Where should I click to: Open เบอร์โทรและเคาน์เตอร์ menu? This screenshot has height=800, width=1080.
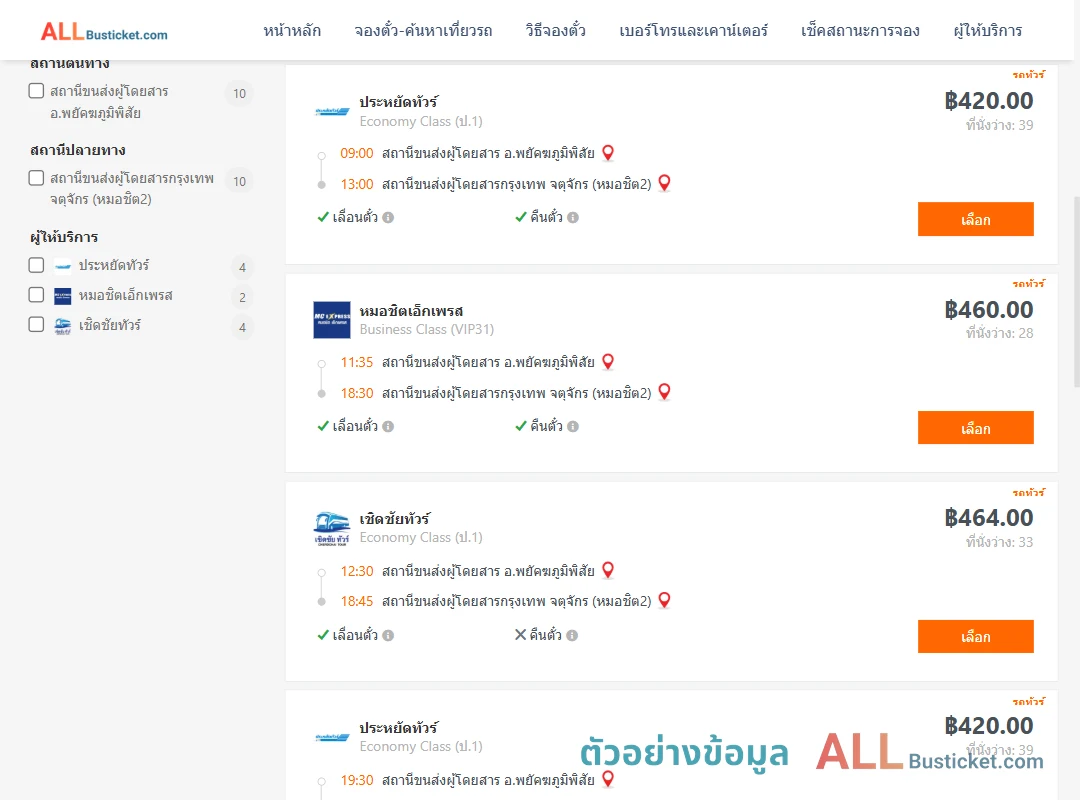click(693, 31)
